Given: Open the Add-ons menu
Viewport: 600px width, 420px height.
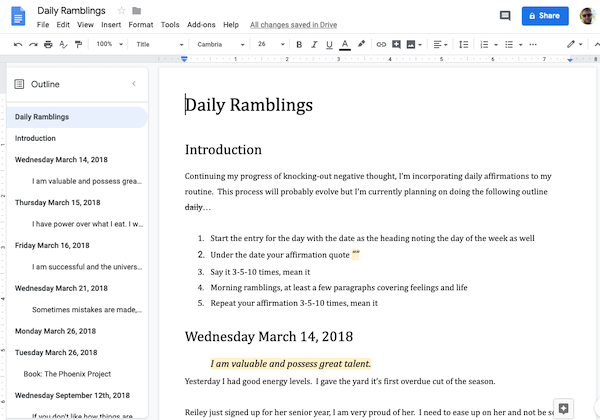Looking at the screenshot, I should (201, 24).
